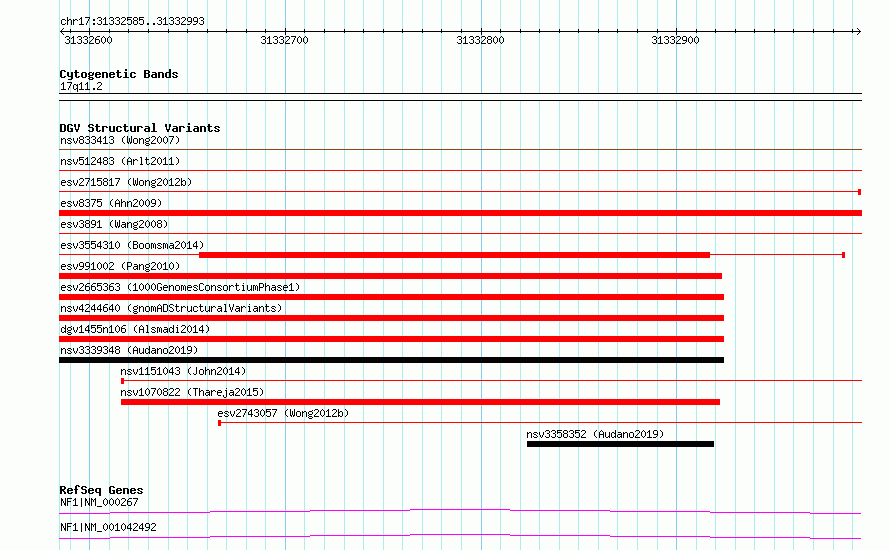Click the black nsv3339348 Audano2019 bar
The height and width of the screenshot is (550, 890).
click(x=392, y=360)
